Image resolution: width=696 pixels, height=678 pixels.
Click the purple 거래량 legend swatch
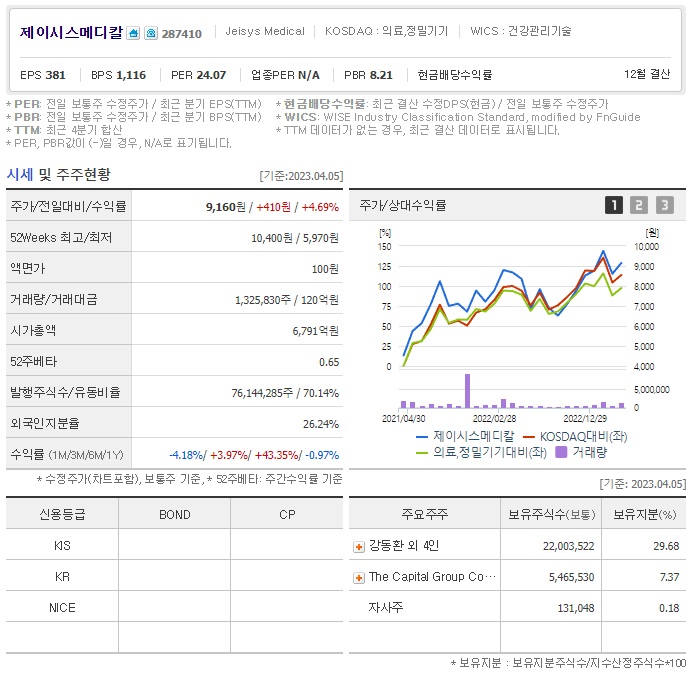pyautogui.click(x=561, y=452)
